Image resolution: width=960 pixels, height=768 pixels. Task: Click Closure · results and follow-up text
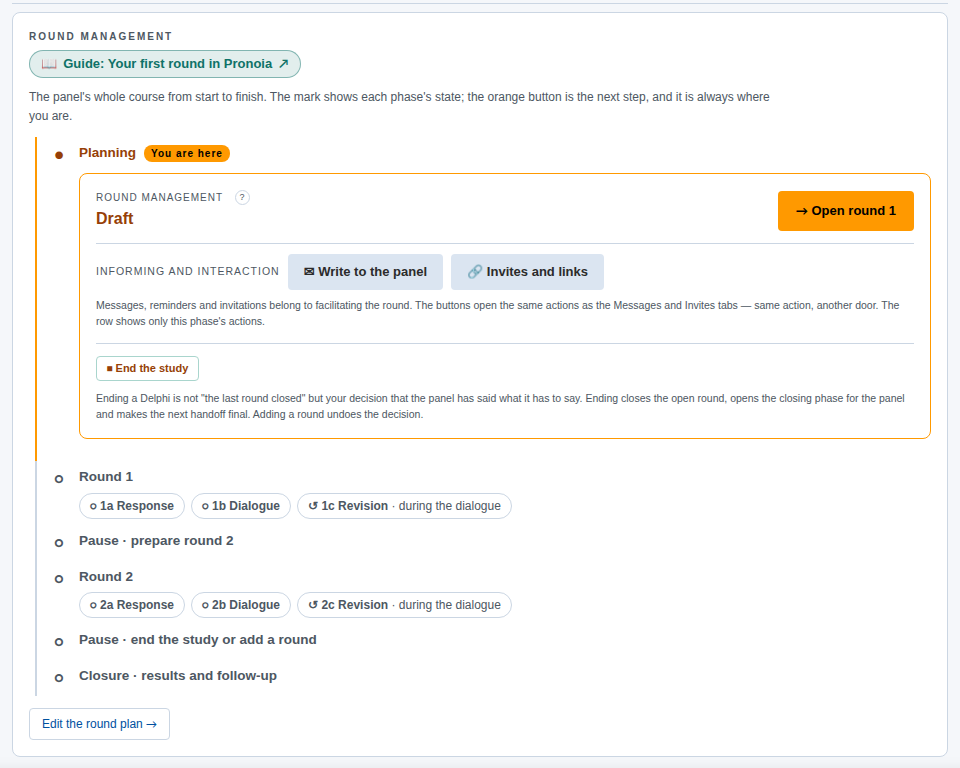(178, 676)
